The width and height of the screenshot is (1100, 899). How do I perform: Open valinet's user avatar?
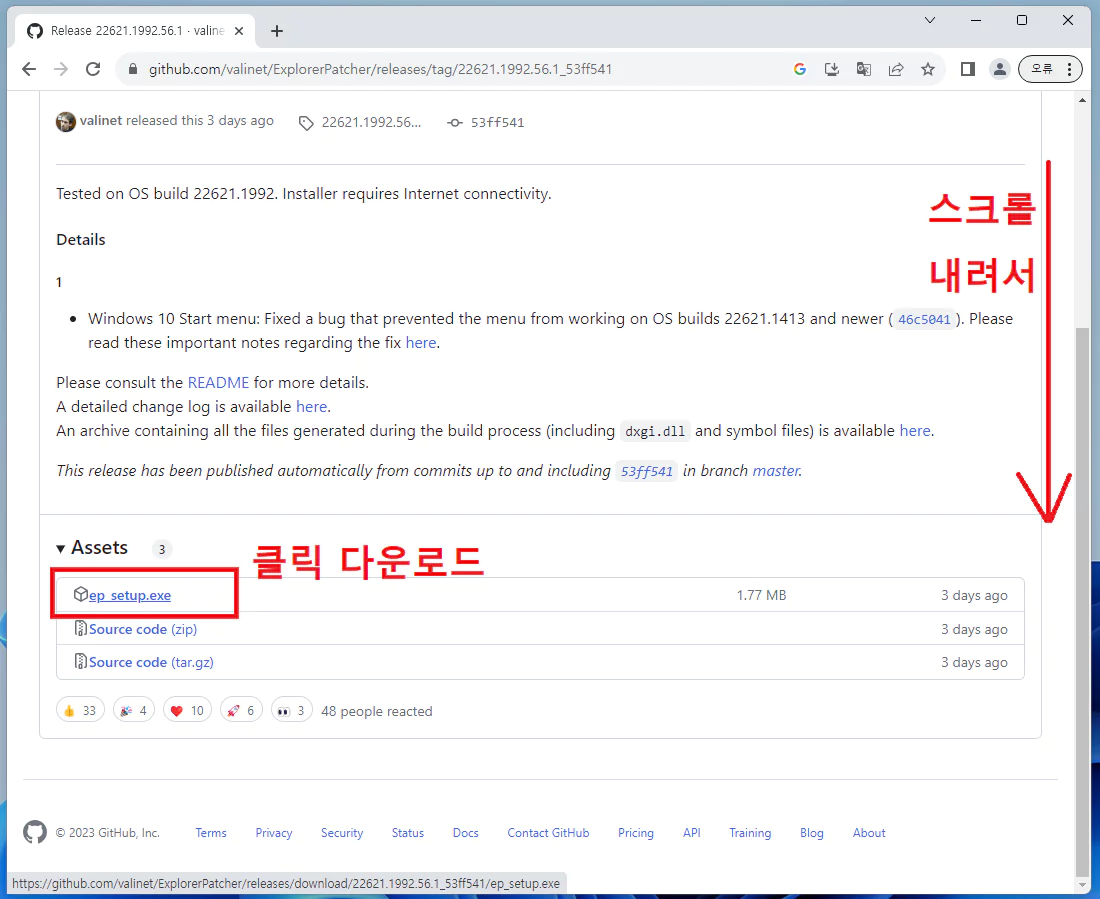(x=66, y=121)
